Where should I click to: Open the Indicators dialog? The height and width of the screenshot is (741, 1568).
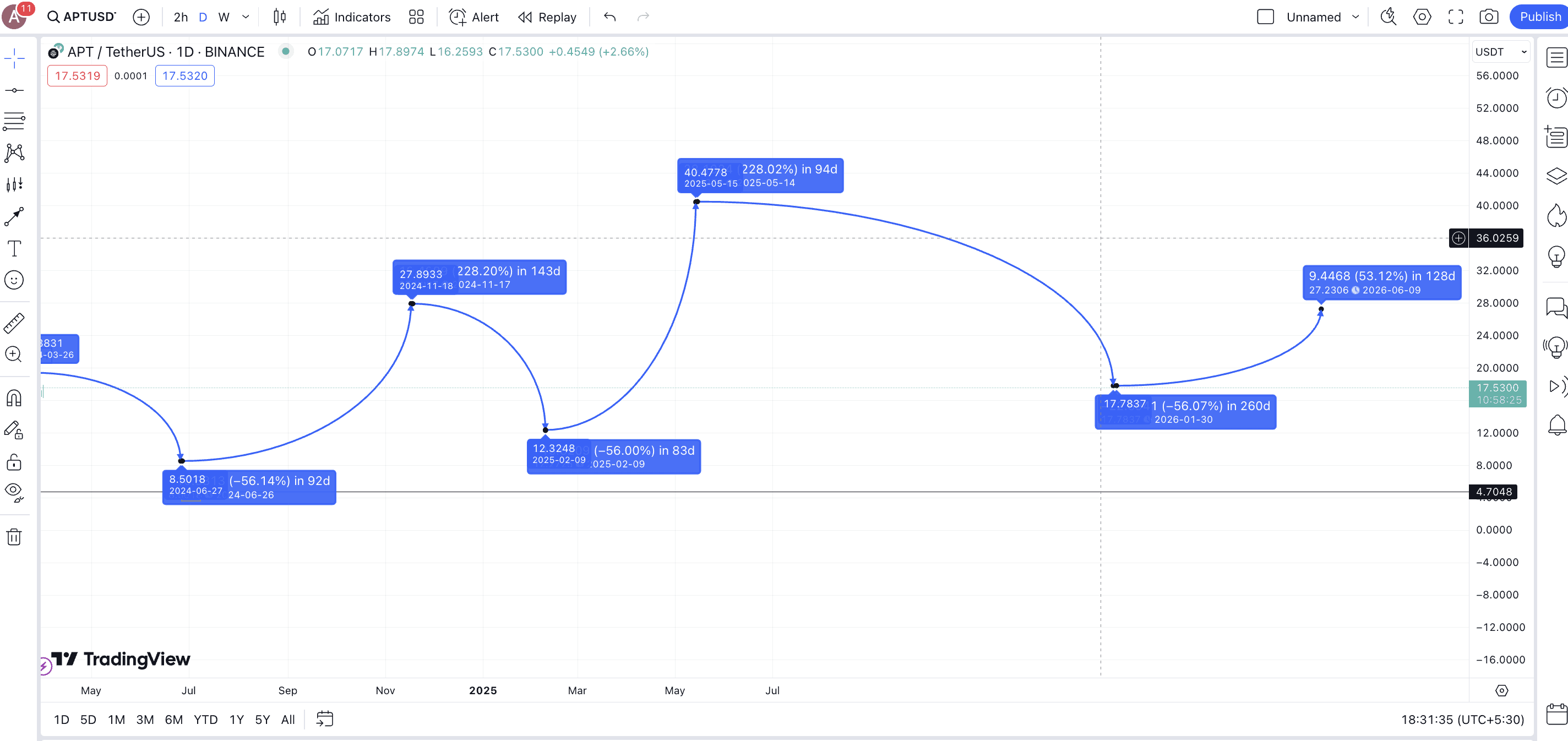point(352,17)
